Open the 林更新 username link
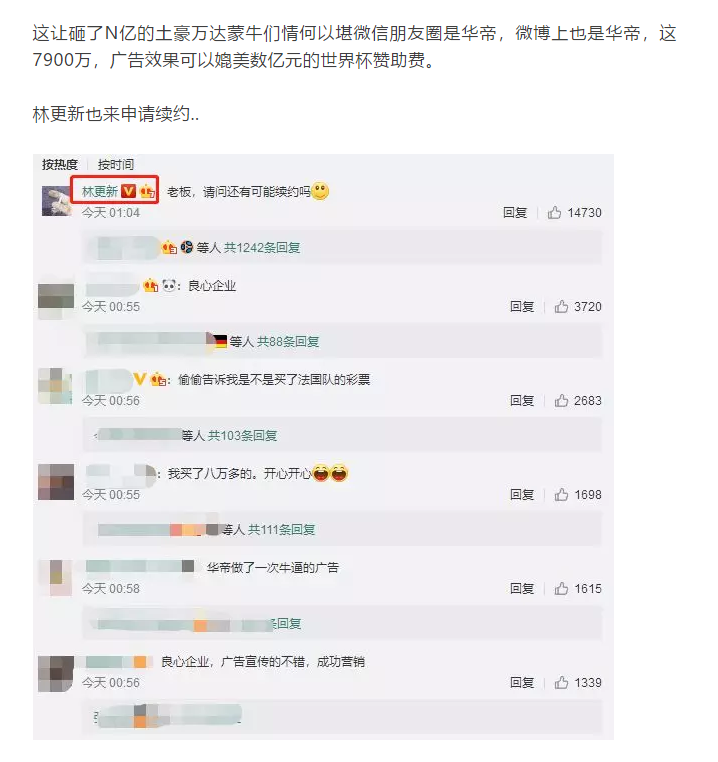Viewport: 718px width, 762px height. pyautogui.click(x=100, y=191)
